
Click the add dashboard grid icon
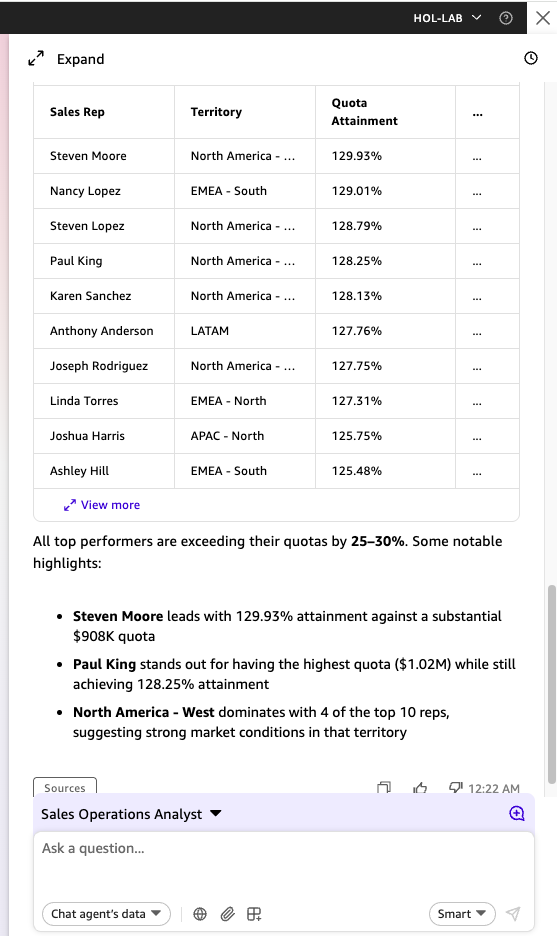point(254,914)
